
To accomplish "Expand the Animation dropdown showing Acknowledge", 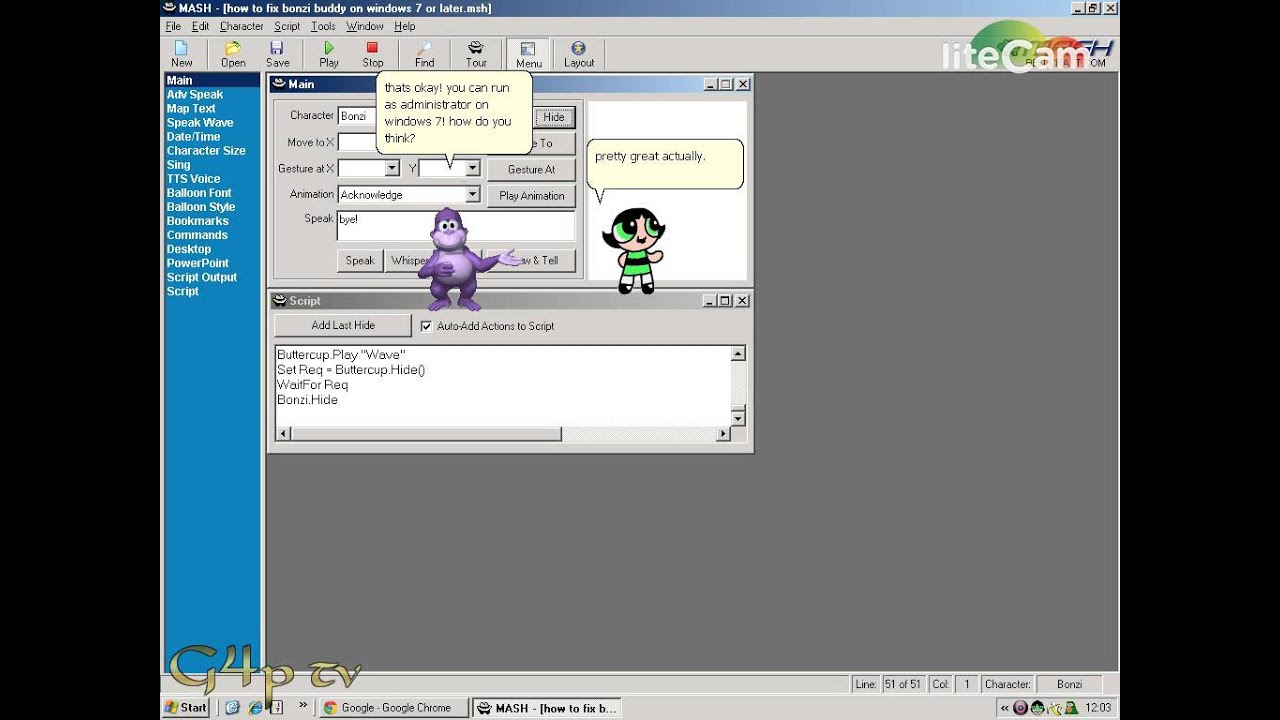I will [473, 195].
